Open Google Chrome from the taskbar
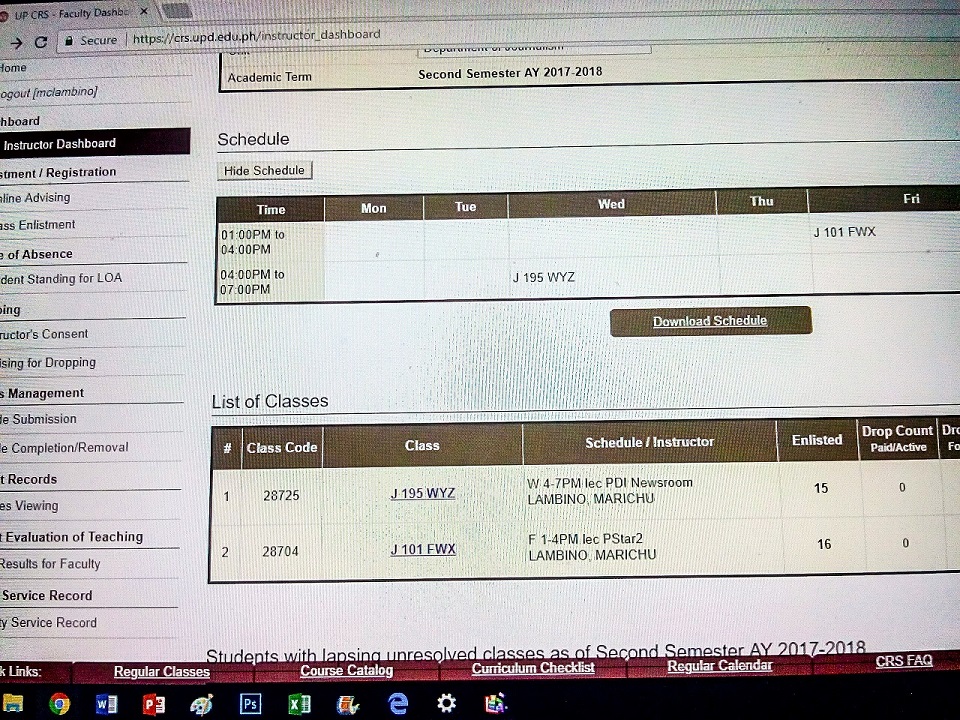Image resolution: width=960 pixels, height=720 pixels. coord(59,703)
